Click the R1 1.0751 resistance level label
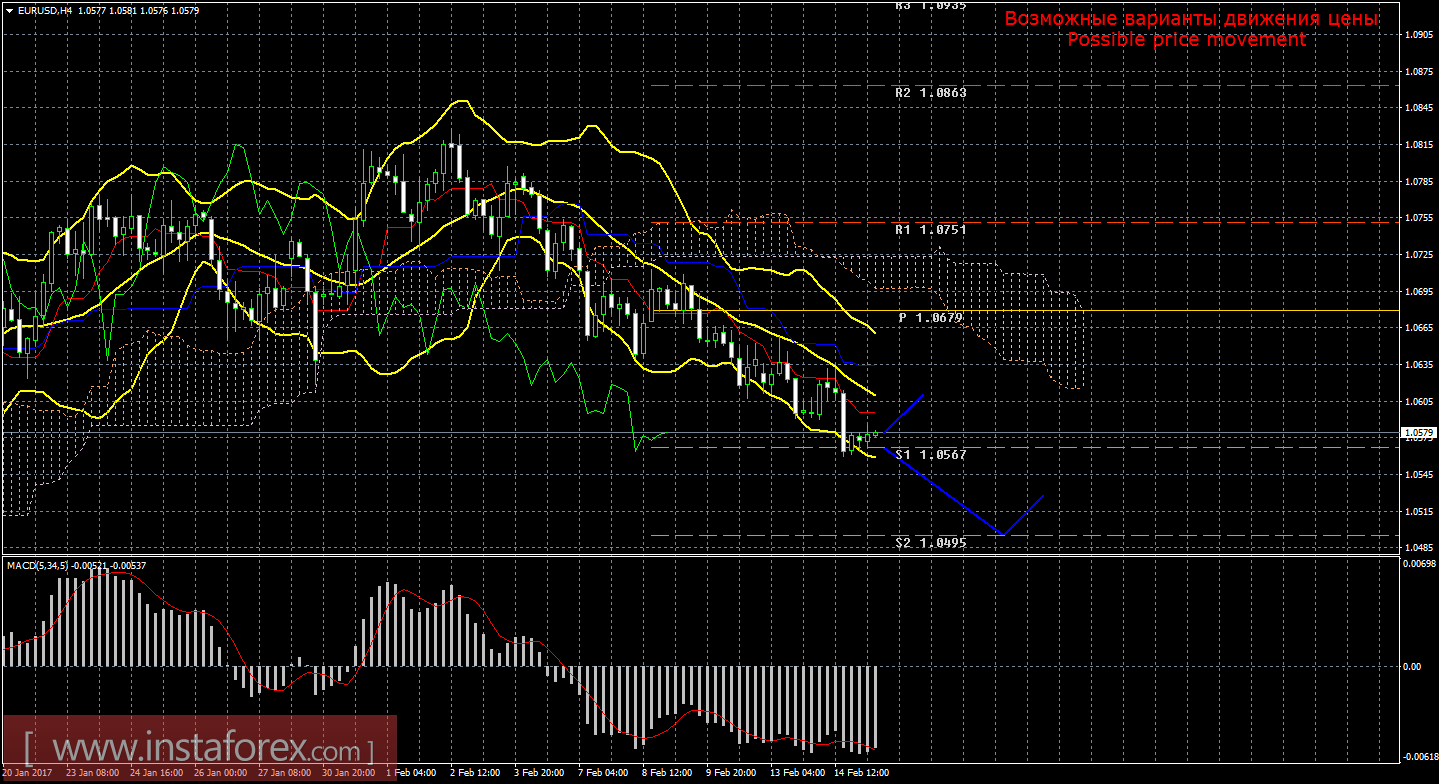This screenshot has width=1439, height=784. [x=930, y=229]
